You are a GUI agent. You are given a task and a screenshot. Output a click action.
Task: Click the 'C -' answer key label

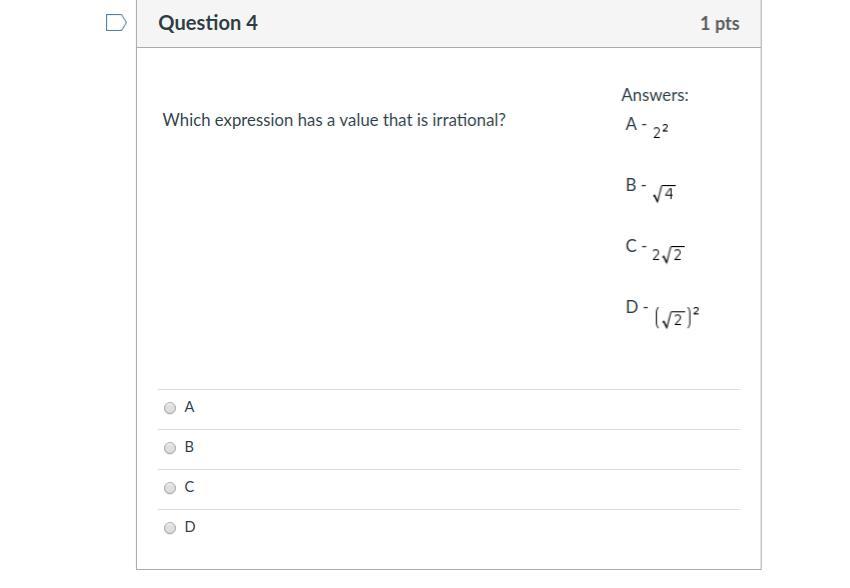coord(636,246)
